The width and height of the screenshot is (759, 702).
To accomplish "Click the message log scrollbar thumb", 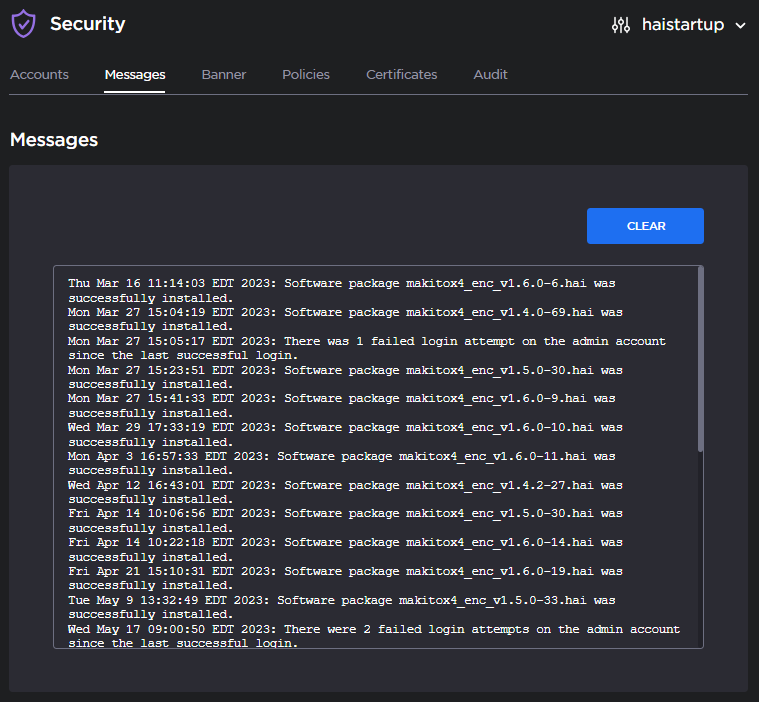I will coord(700,358).
